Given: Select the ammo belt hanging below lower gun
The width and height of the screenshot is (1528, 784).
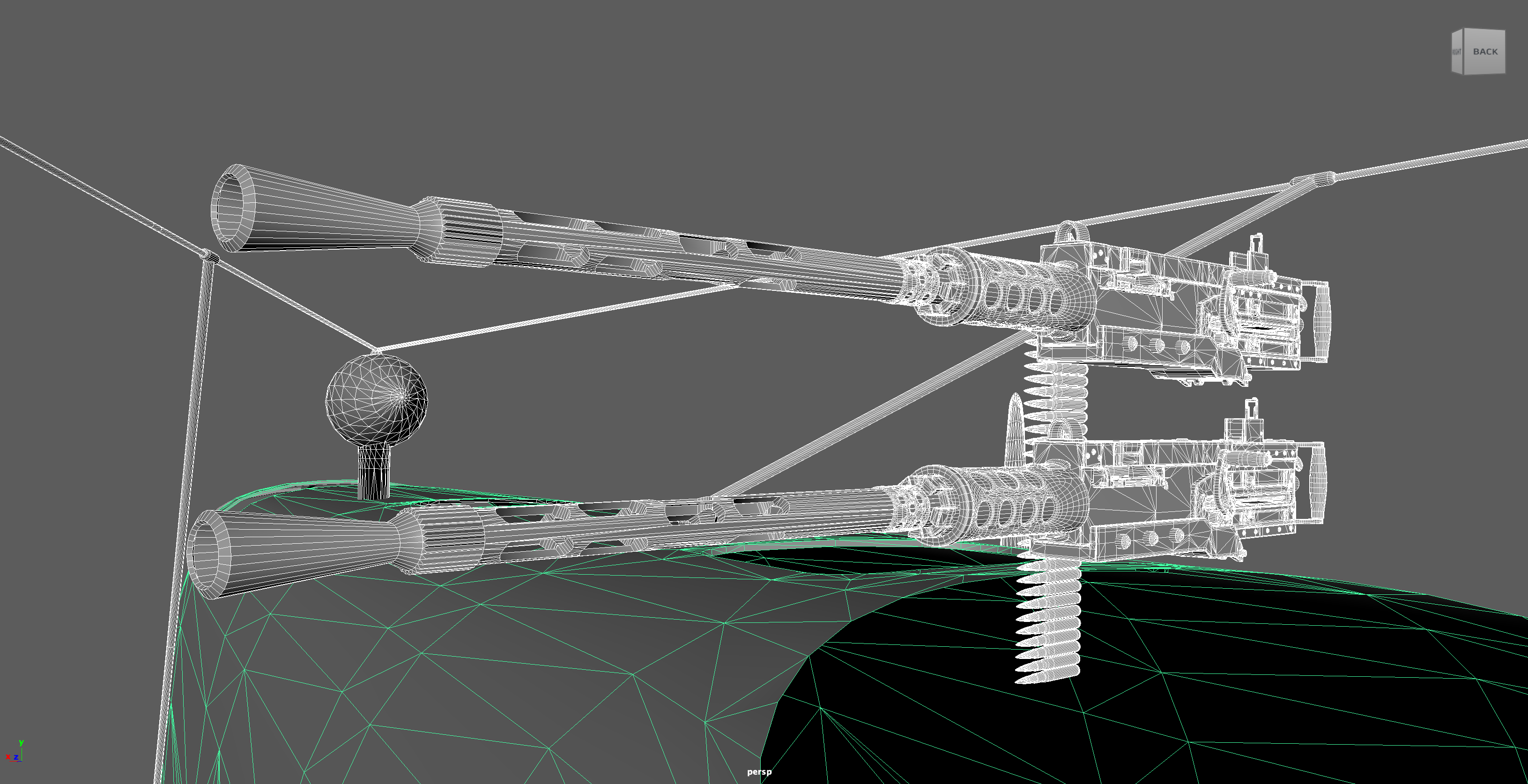Looking at the screenshot, I should pos(1049,620).
